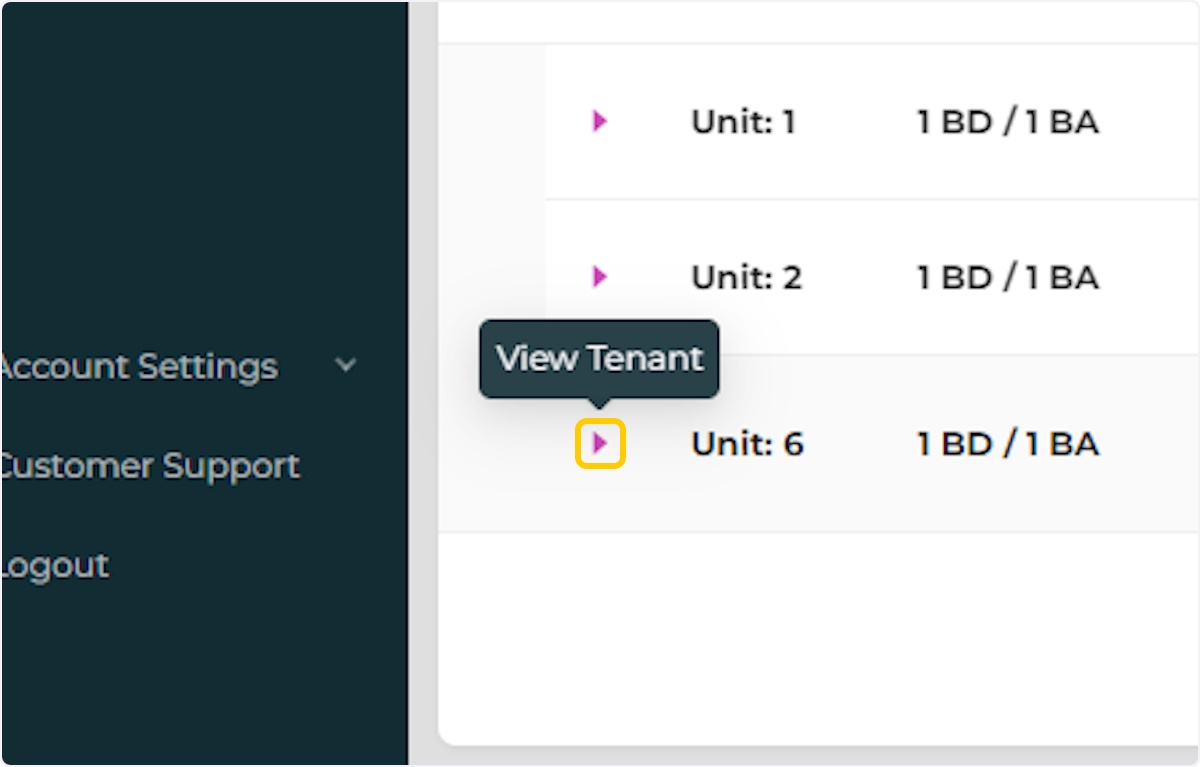
Task: Click the View Tenant tooltip
Action: pos(599,358)
